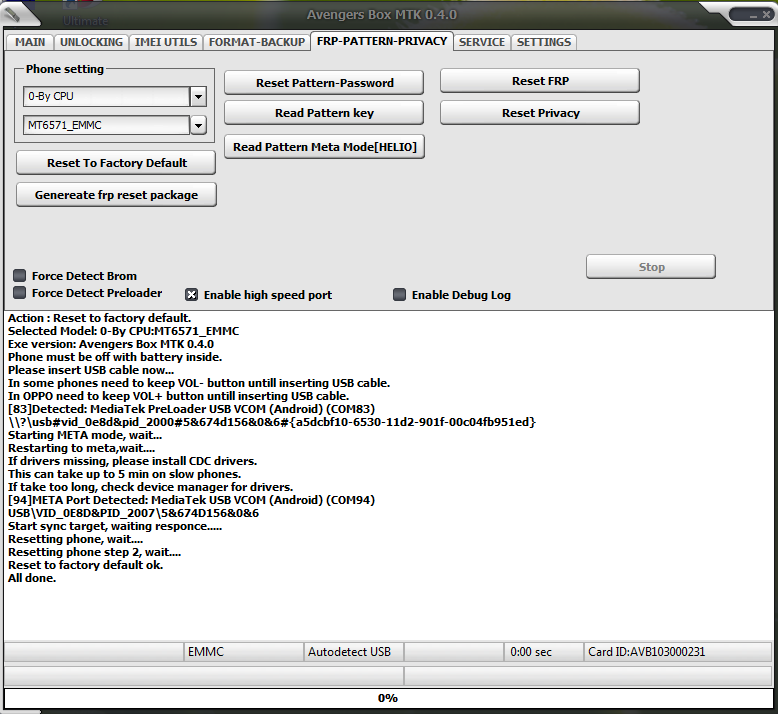Enable the Debug Log checkbox
The image size is (778, 714).
399,295
